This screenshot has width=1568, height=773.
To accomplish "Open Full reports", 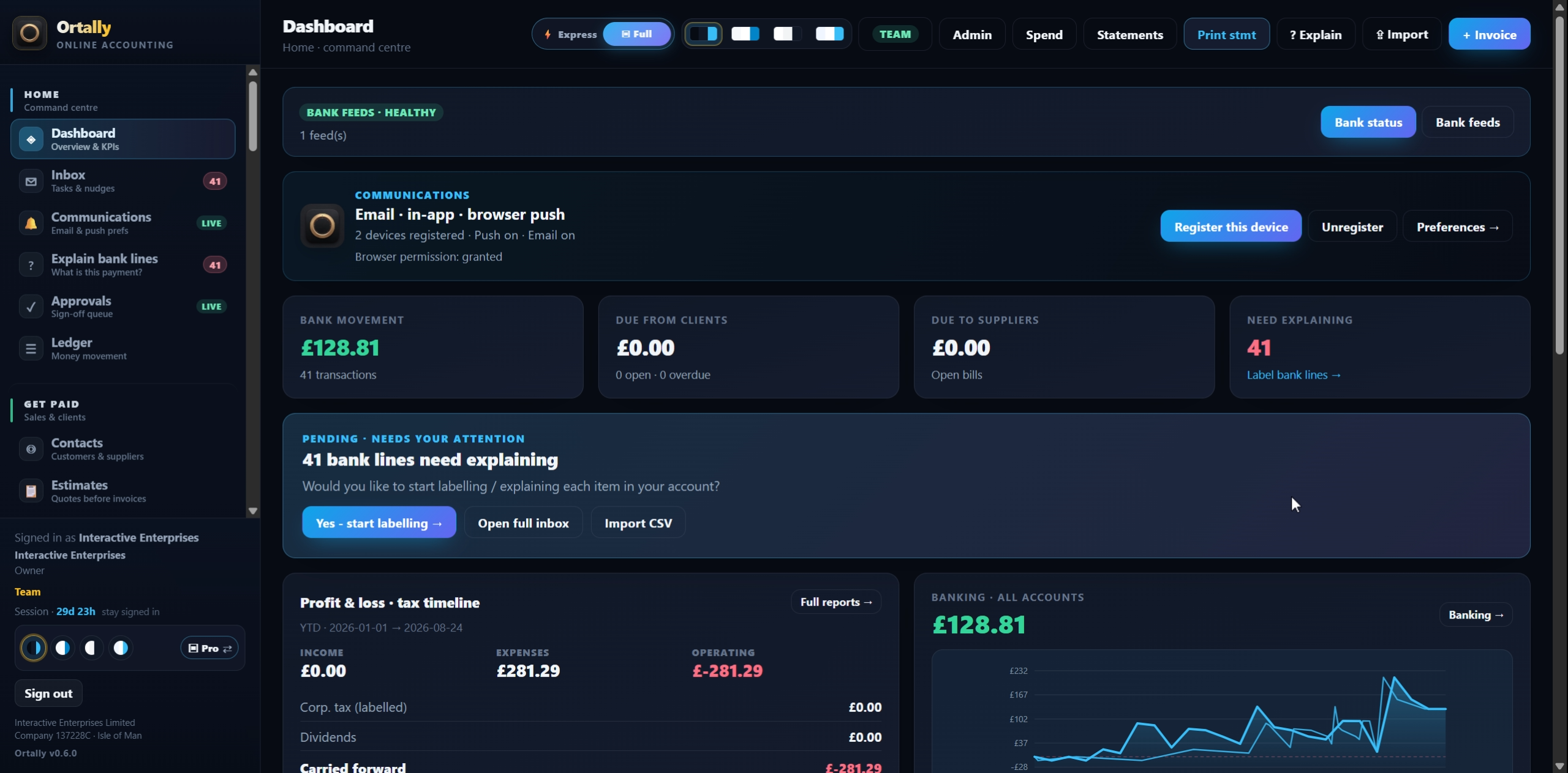I will (836, 602).
